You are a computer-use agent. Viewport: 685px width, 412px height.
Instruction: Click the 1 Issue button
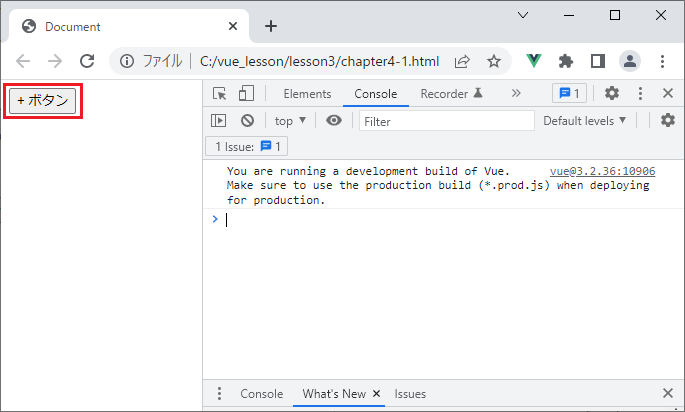tap(246, 146)
